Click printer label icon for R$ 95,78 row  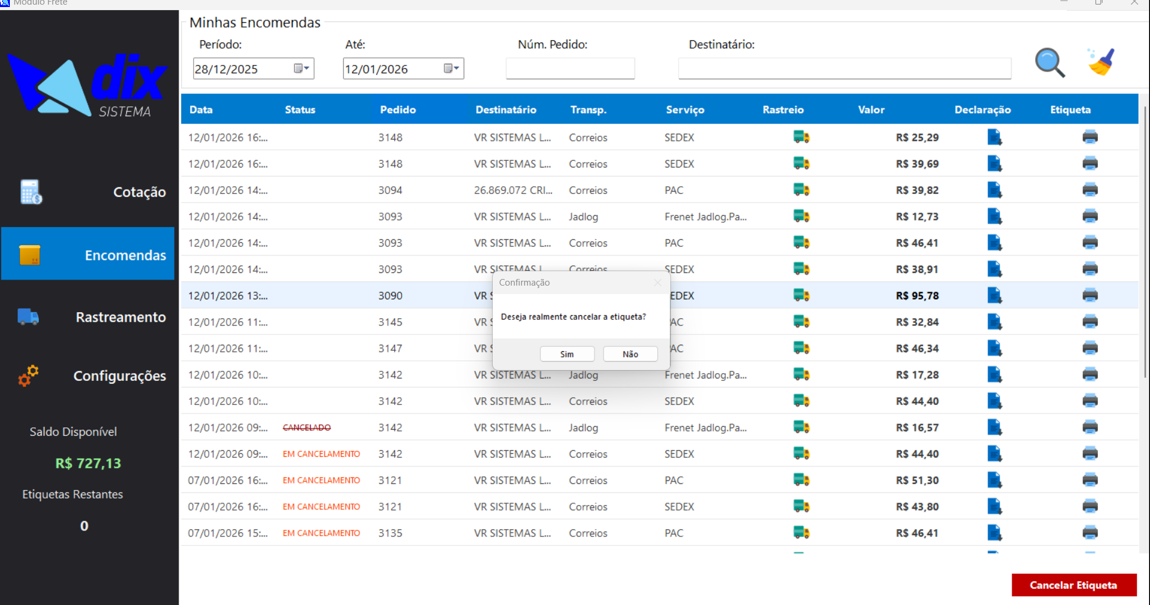tap(1090, 296)
